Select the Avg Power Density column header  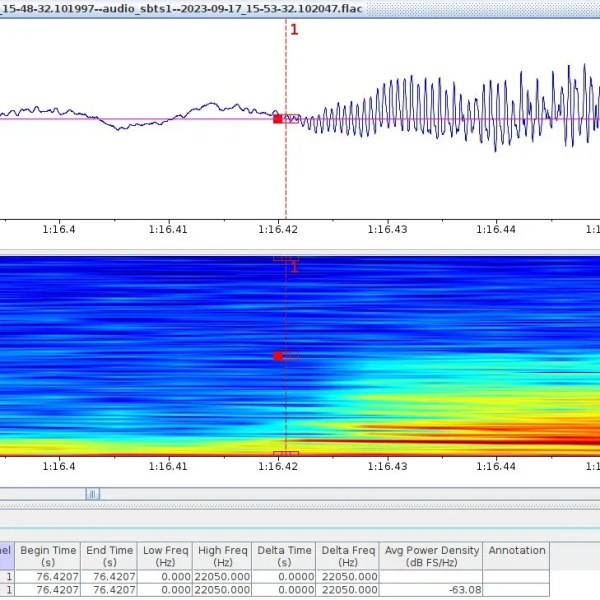[x=431, y=556]
